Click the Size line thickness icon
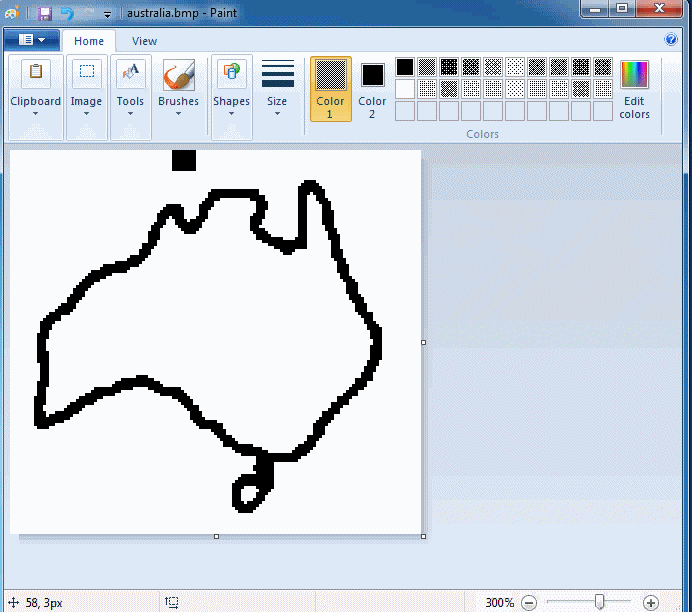This screenshot has height=612, width=692. [x=278, y=74]
